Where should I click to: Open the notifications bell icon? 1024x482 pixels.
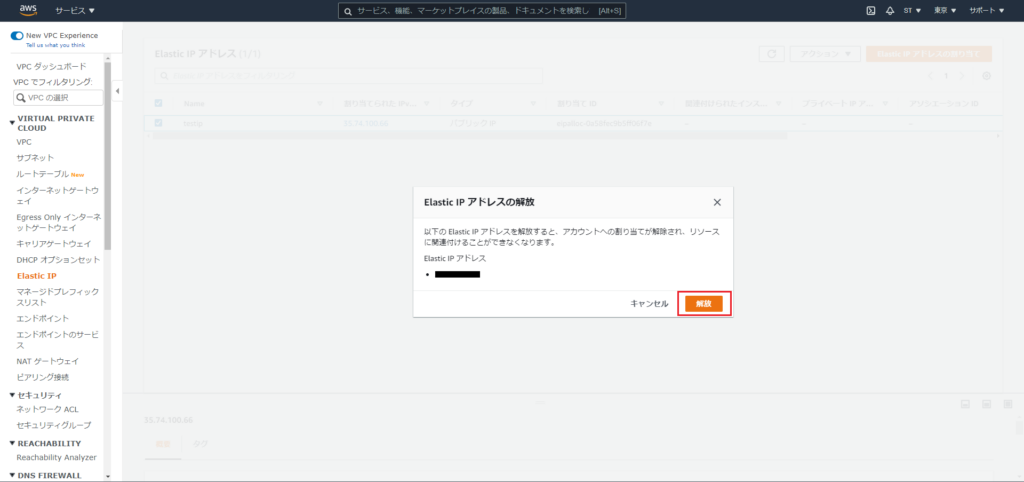pos(889,10)
